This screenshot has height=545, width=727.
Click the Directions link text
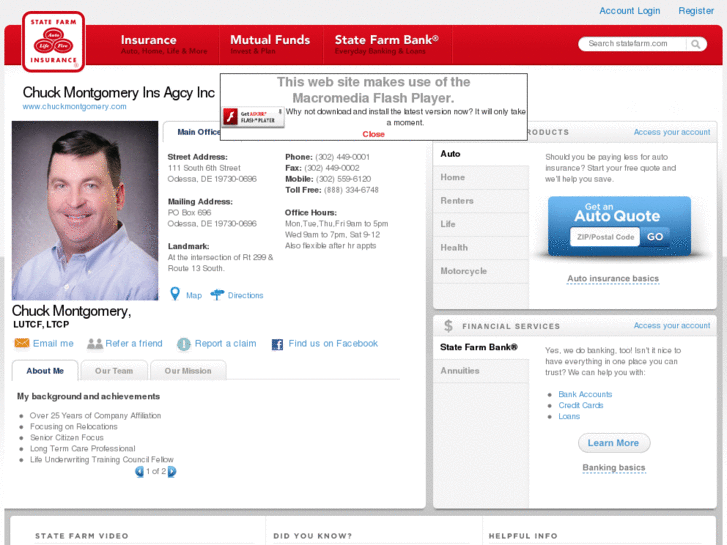pyautogui.click(x=245, y=295)
